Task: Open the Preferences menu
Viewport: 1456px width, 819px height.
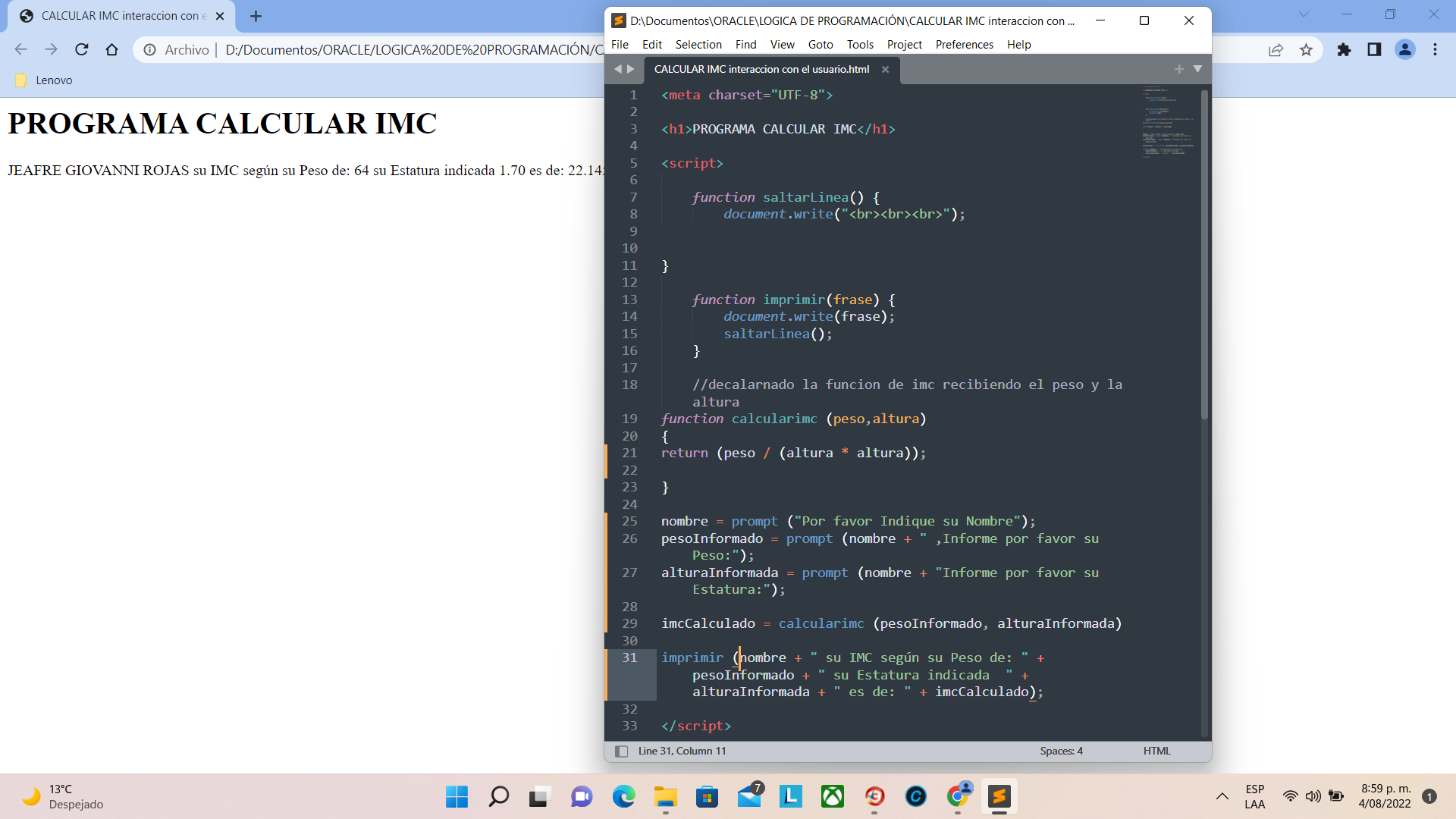Action: pyautogui.click(x=964, y=45)
